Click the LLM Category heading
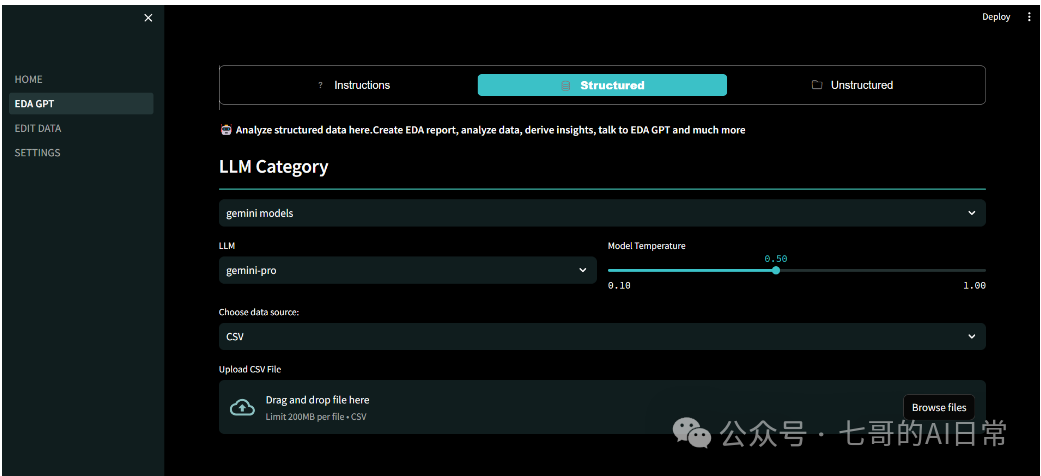The width and height of the screenshot is (1041, 476). pos(274,166)
